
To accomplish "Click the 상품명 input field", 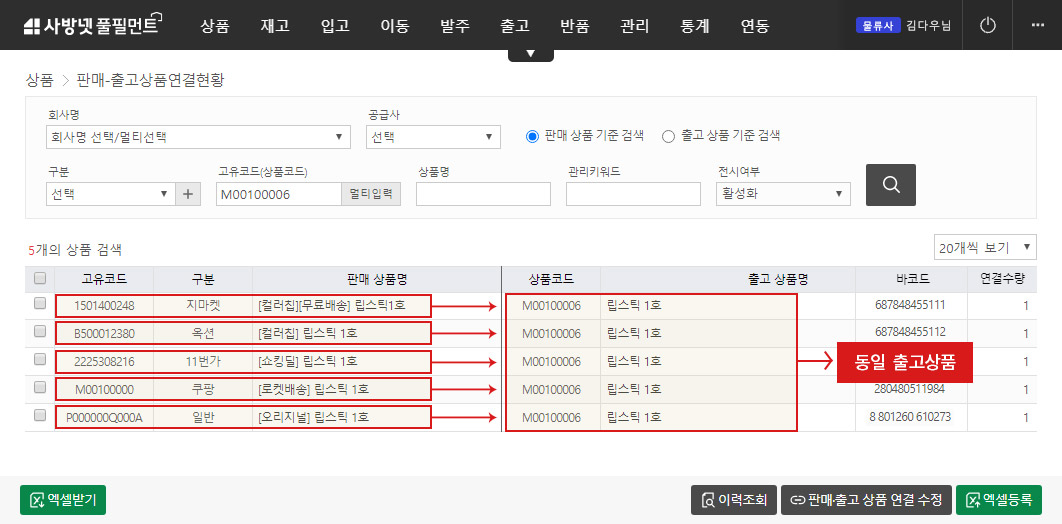I will [483, 194].
